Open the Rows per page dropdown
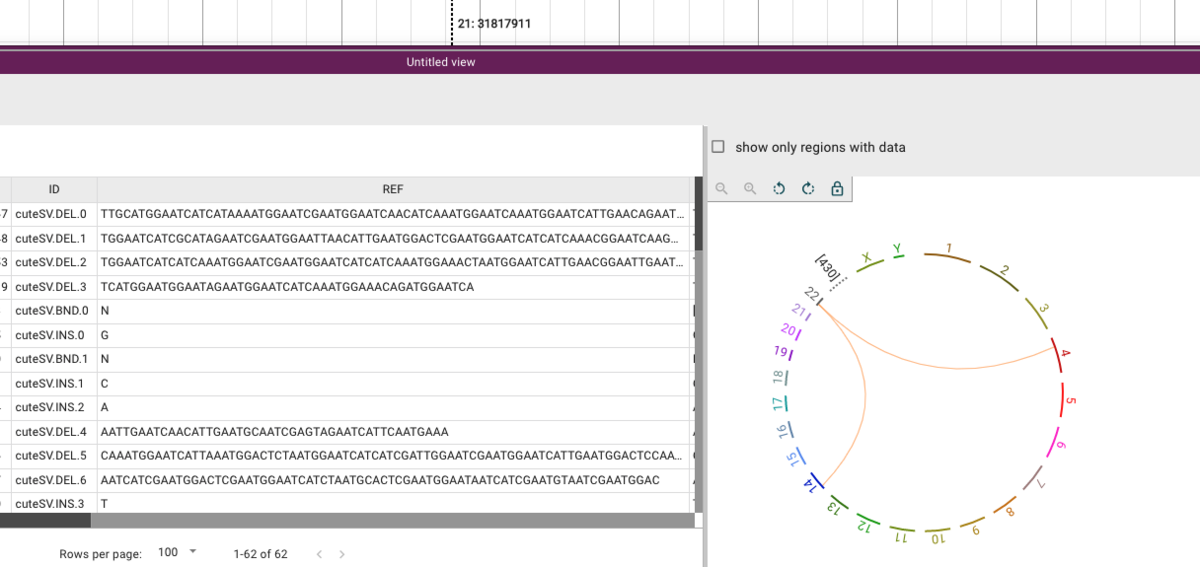Screen dimensions: 1200x567 178,553
